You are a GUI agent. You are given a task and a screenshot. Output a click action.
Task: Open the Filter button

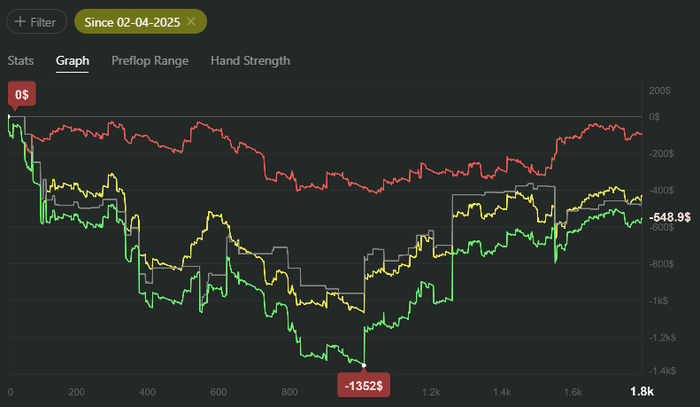click(37, 21)
